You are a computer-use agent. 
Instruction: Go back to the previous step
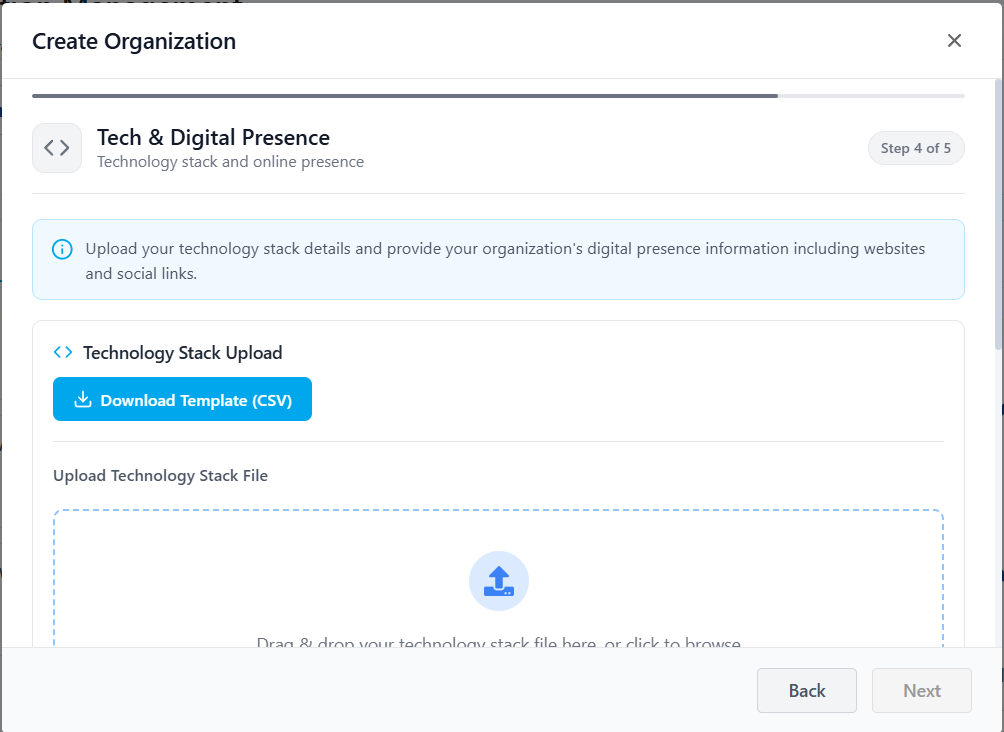pyautogui.click(x=807, y=690)
